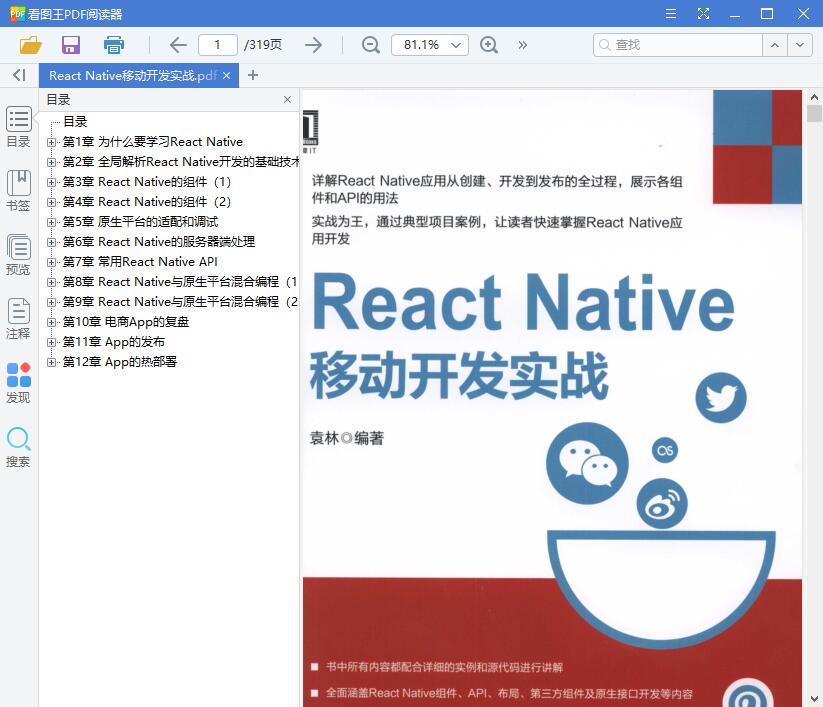The width and height of the screenshot is (823, 707).
Task: Jump to 第8章 混合编程 chapter
Action: 180,281
